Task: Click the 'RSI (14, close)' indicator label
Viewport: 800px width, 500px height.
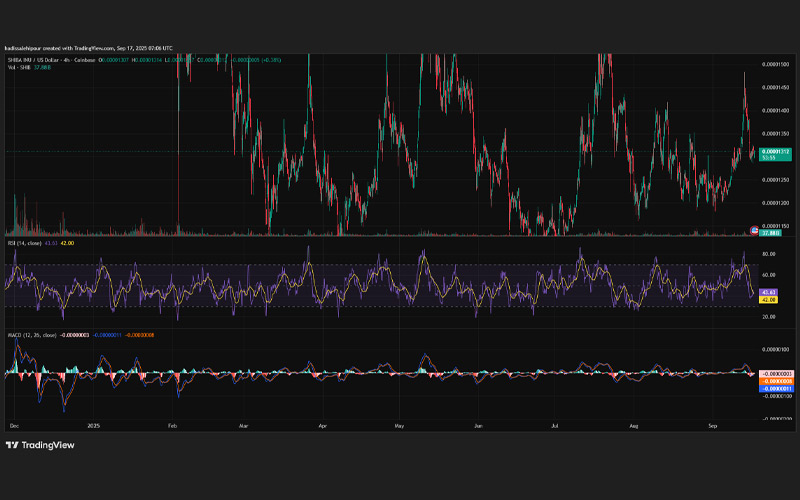Action: coord(24,243)
